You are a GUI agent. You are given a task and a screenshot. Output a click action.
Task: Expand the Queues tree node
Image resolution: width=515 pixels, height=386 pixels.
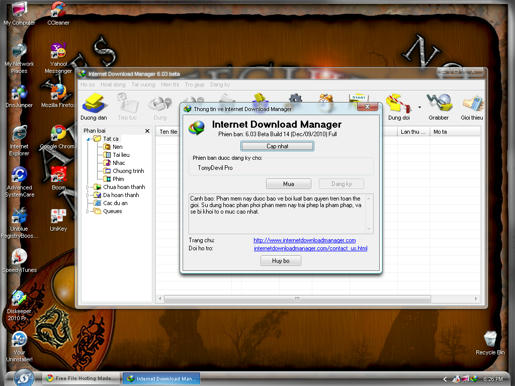[88, 211]
